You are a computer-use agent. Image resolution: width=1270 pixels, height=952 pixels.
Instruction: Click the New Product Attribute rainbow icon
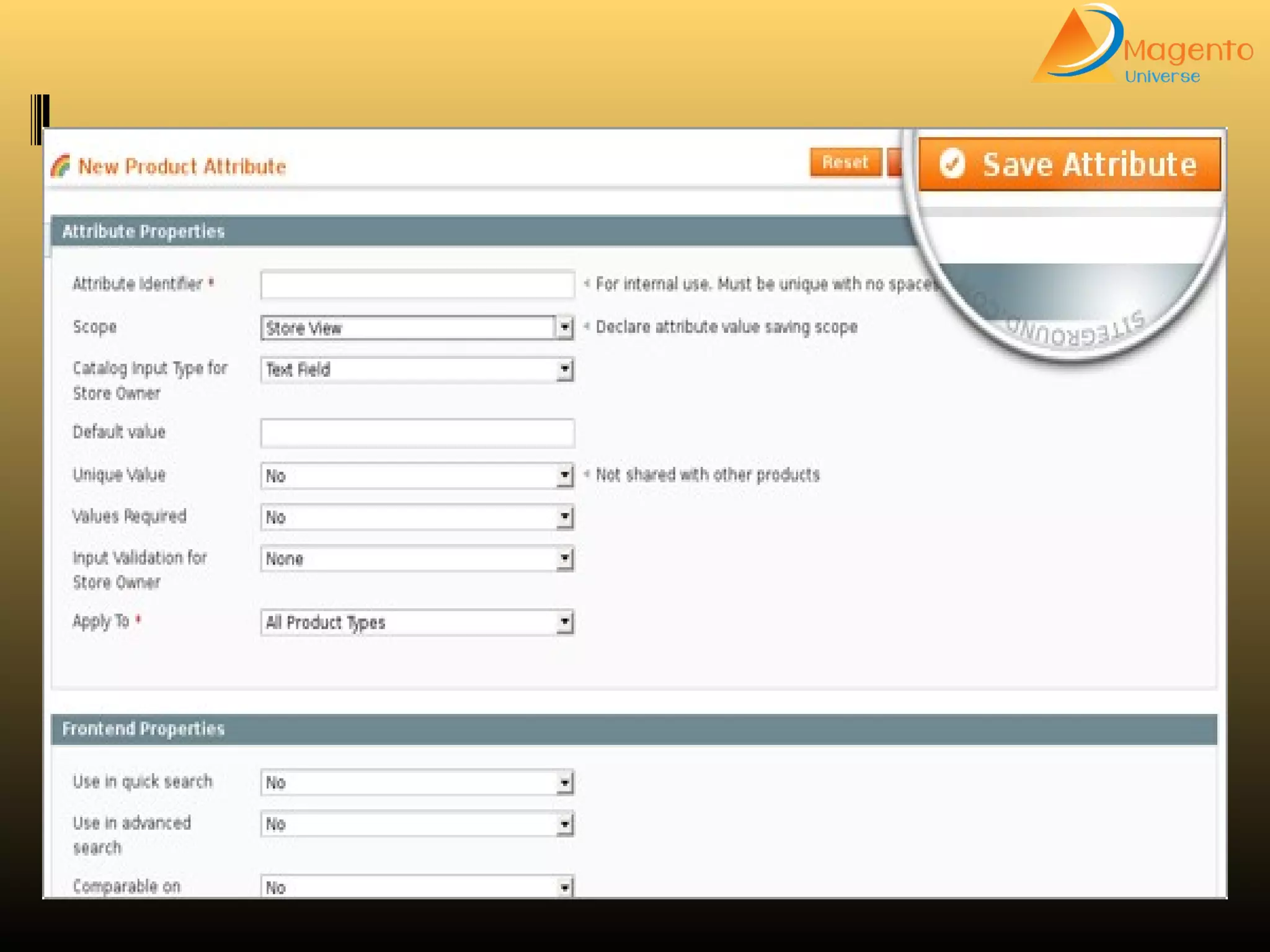coord(61,166)
